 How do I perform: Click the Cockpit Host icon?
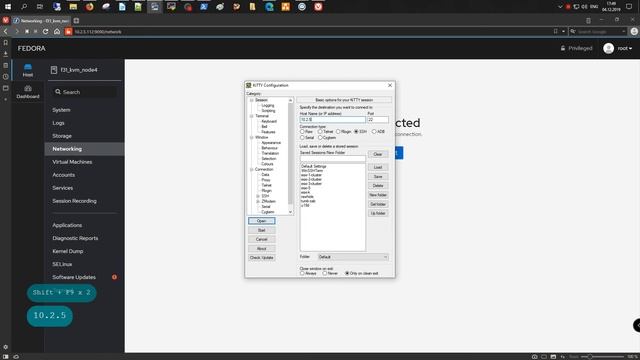[28, 70]
